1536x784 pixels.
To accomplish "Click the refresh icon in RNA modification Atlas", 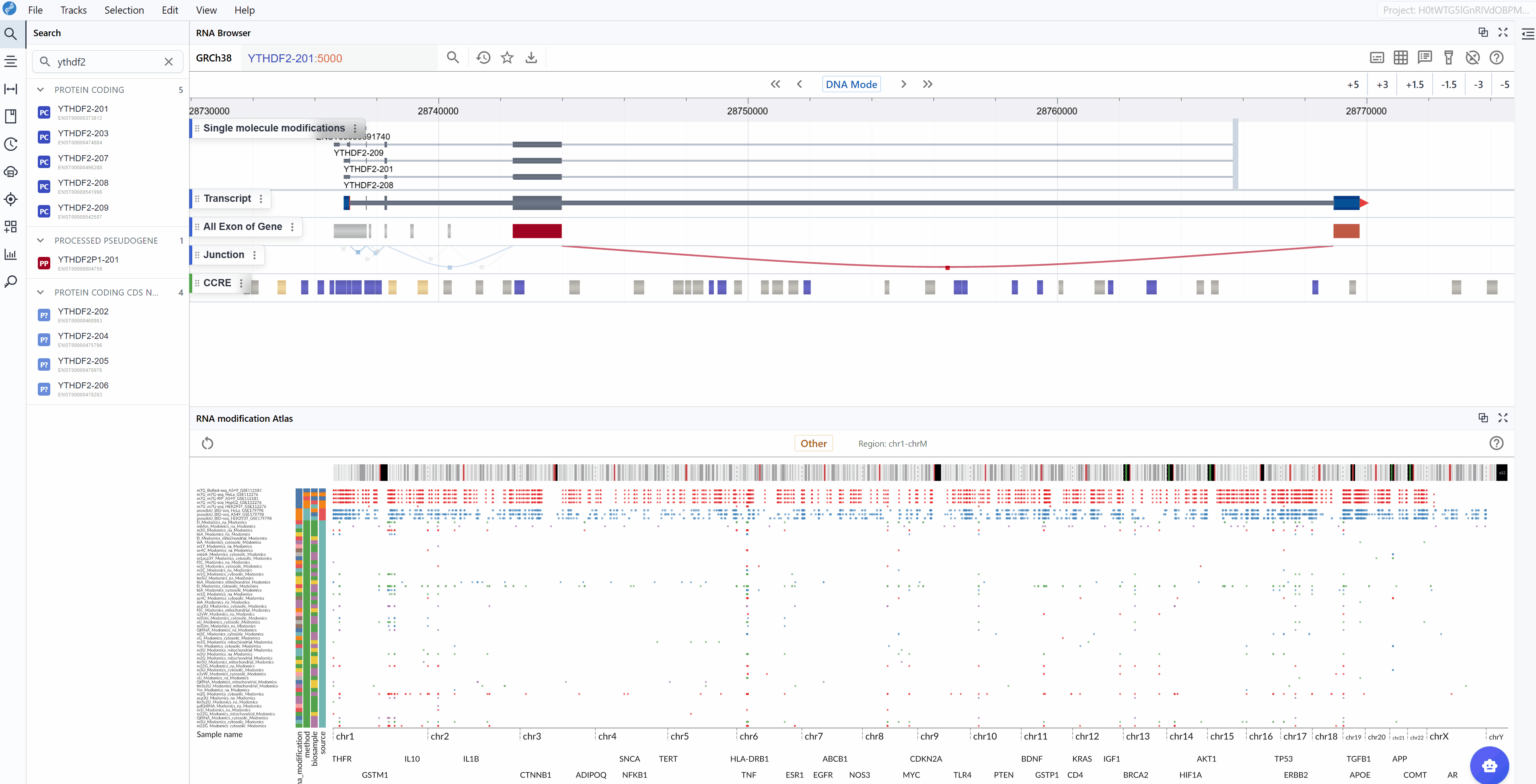I will tap(208, 443).
